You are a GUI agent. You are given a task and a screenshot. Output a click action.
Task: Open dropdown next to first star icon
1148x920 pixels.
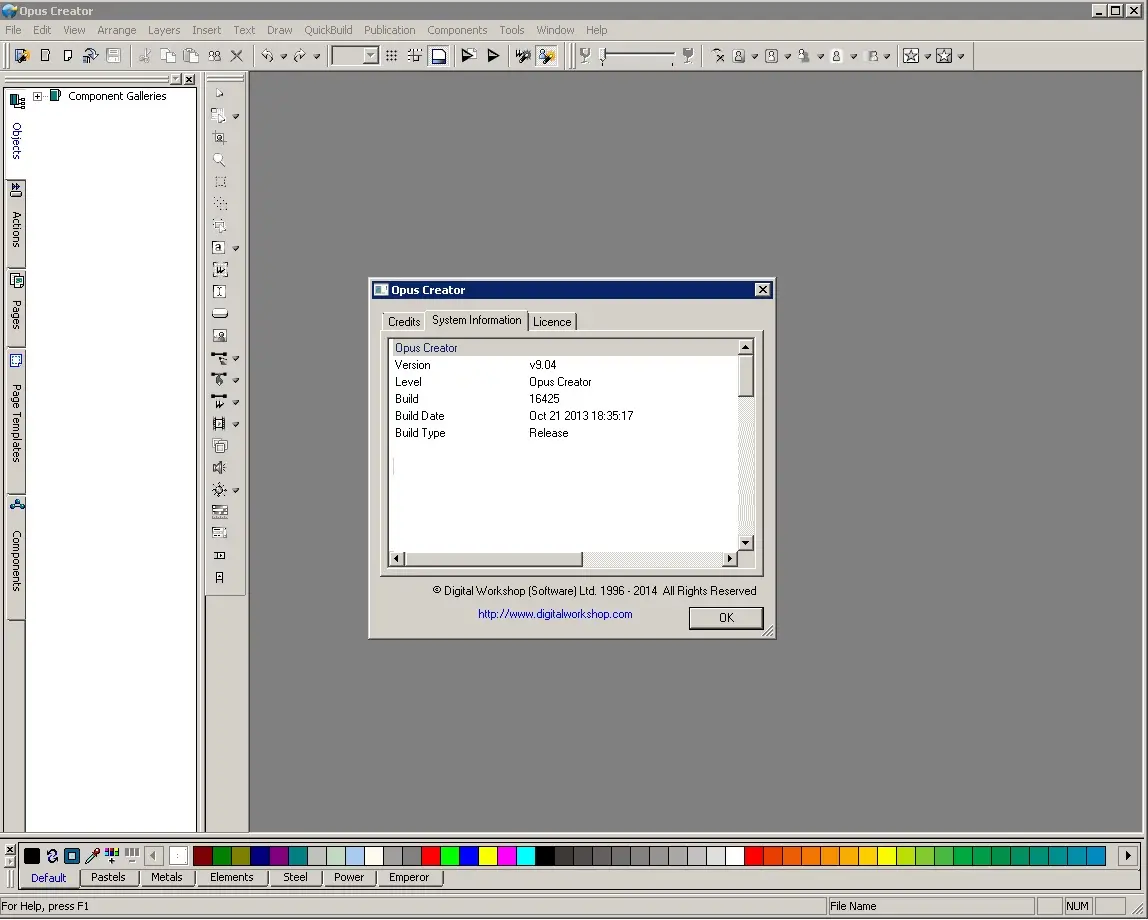pos(928,56)
